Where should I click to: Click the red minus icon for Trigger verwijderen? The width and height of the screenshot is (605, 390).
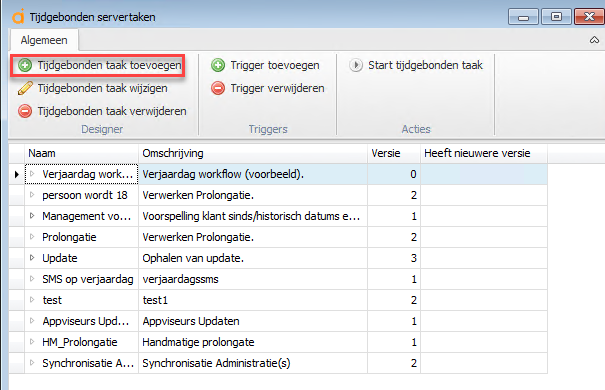pyautogui.click(x=218, y=88)
